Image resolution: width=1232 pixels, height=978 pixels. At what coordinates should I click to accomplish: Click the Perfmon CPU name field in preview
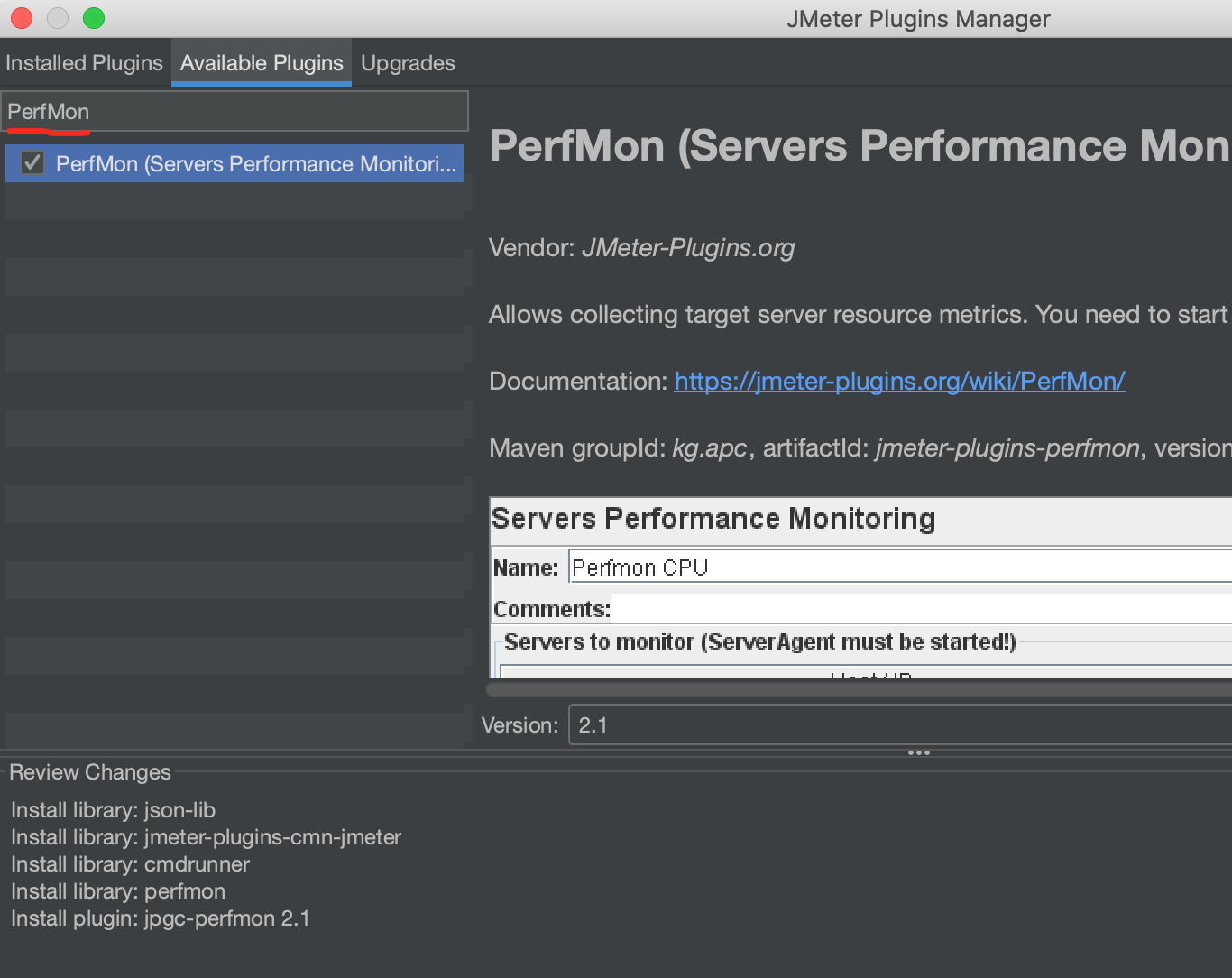click(639, 567)
